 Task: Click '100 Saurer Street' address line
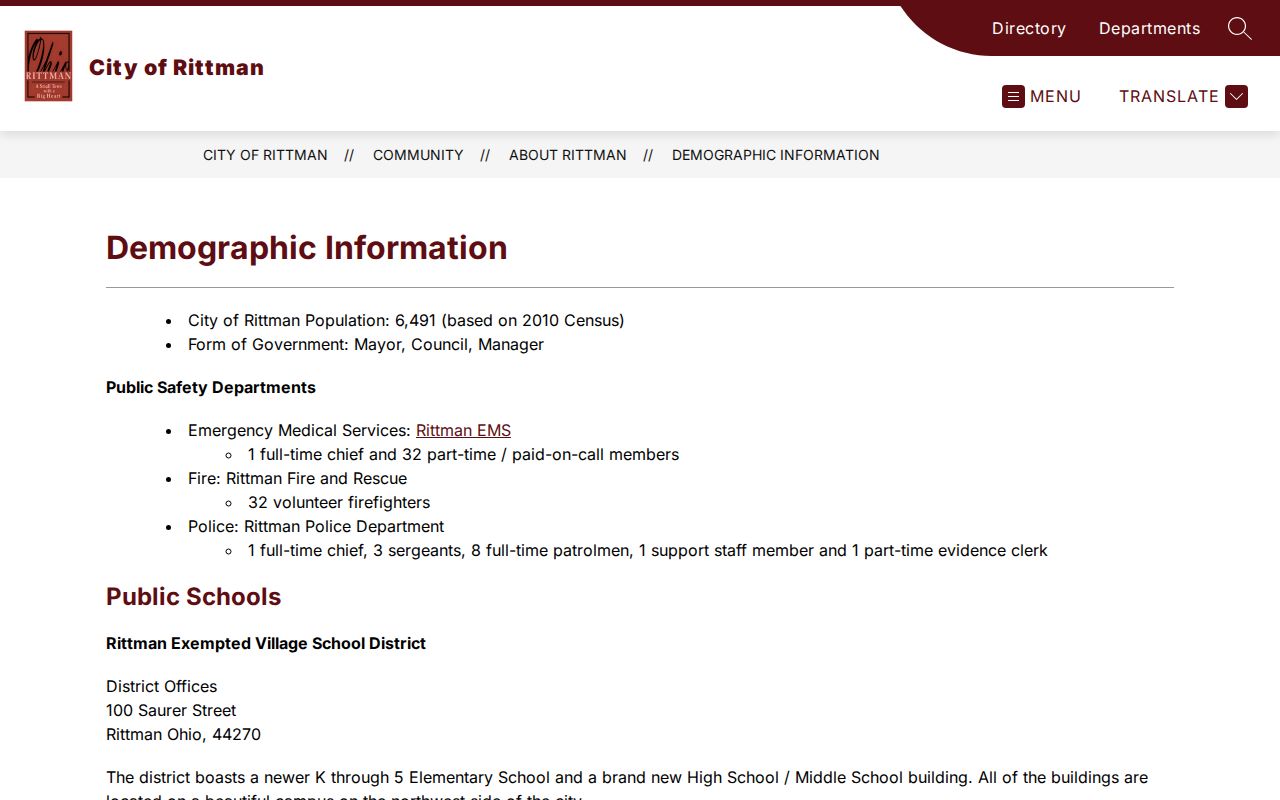click(x=171, y=710)
